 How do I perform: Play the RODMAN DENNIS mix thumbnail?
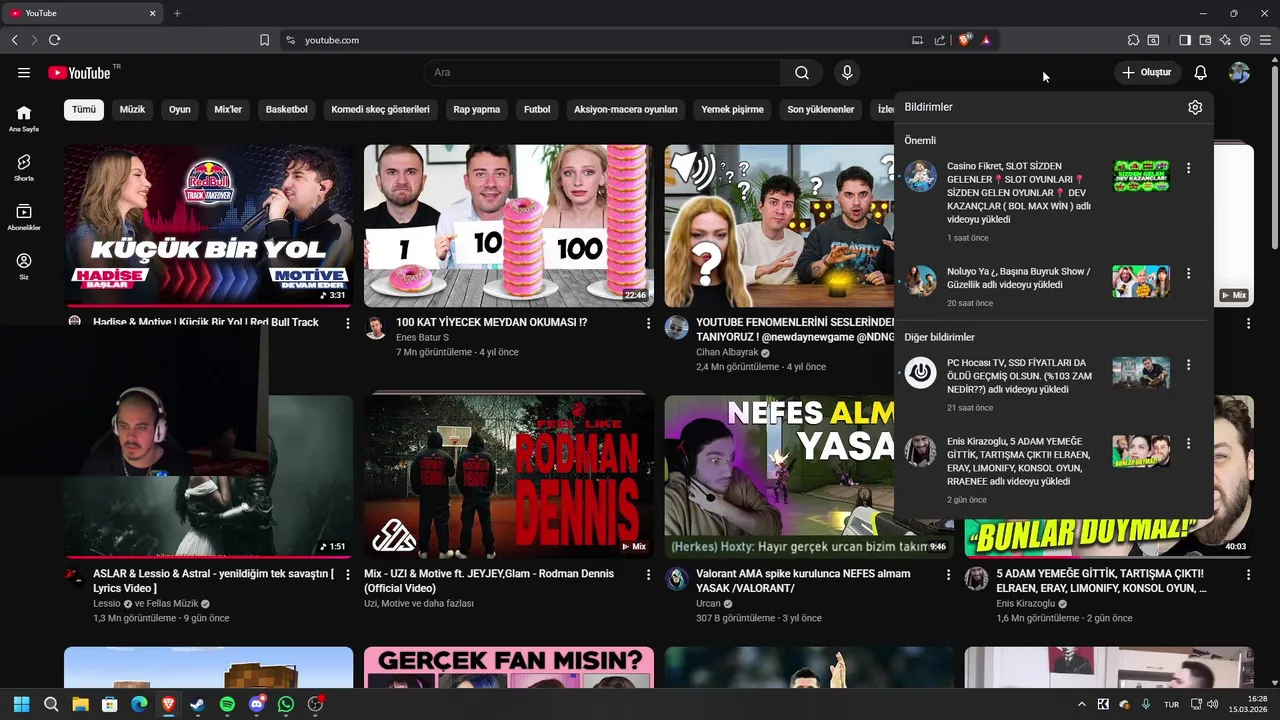[x=509, y=476]
